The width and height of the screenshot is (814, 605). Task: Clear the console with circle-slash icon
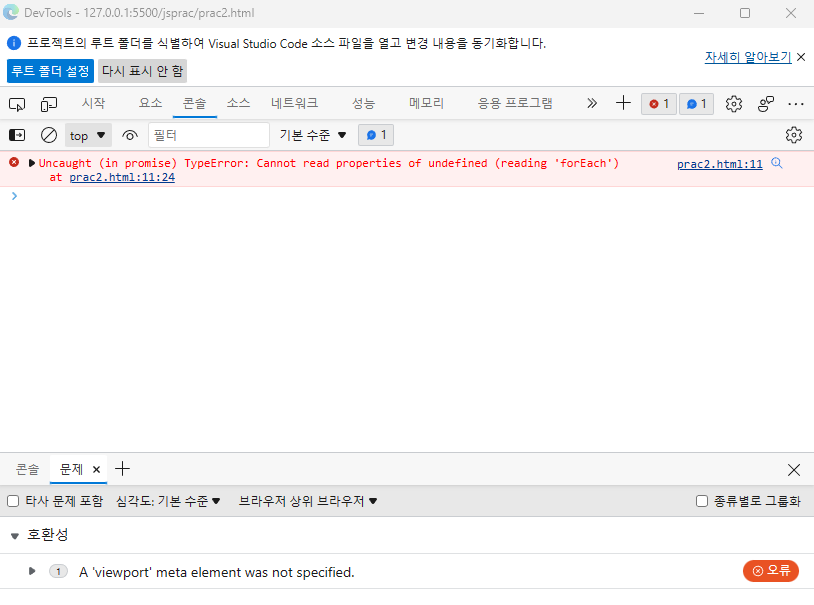[49, 136]
